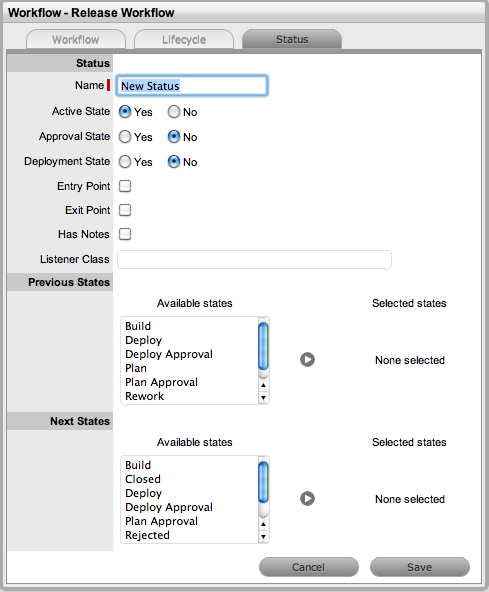489x592 pixels.
Task: Switch to the Lifecycle tab
Action: [x=184, y=39]
